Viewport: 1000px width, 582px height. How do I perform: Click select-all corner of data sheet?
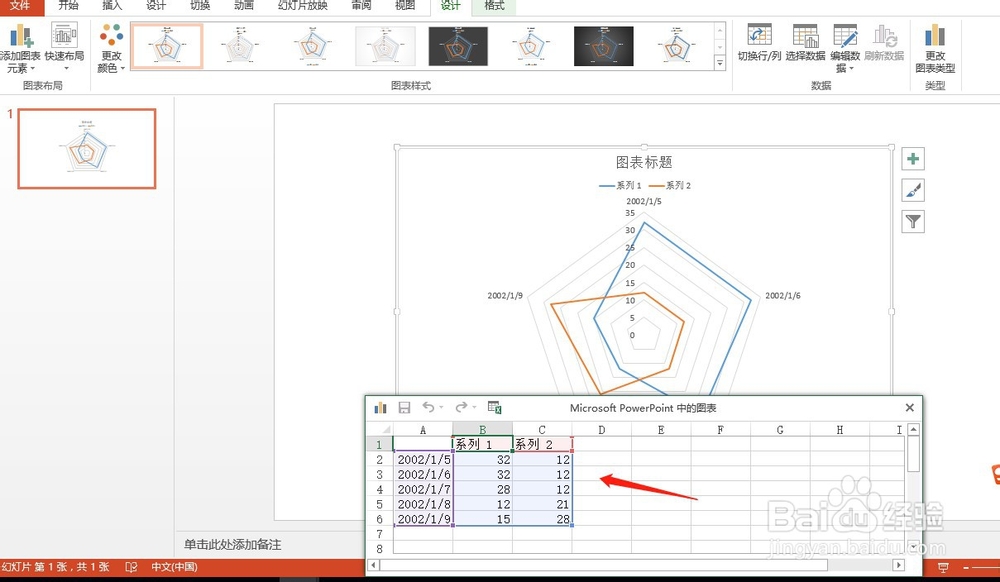tap(379, 430)
